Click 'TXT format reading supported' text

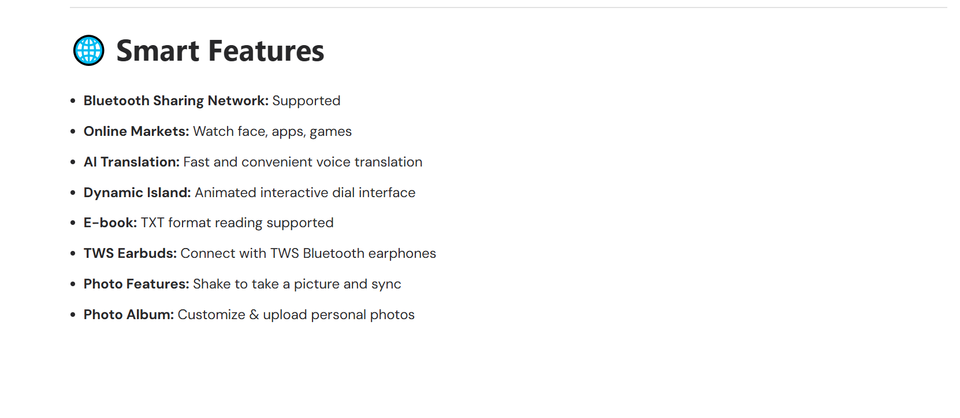(237, 223)
